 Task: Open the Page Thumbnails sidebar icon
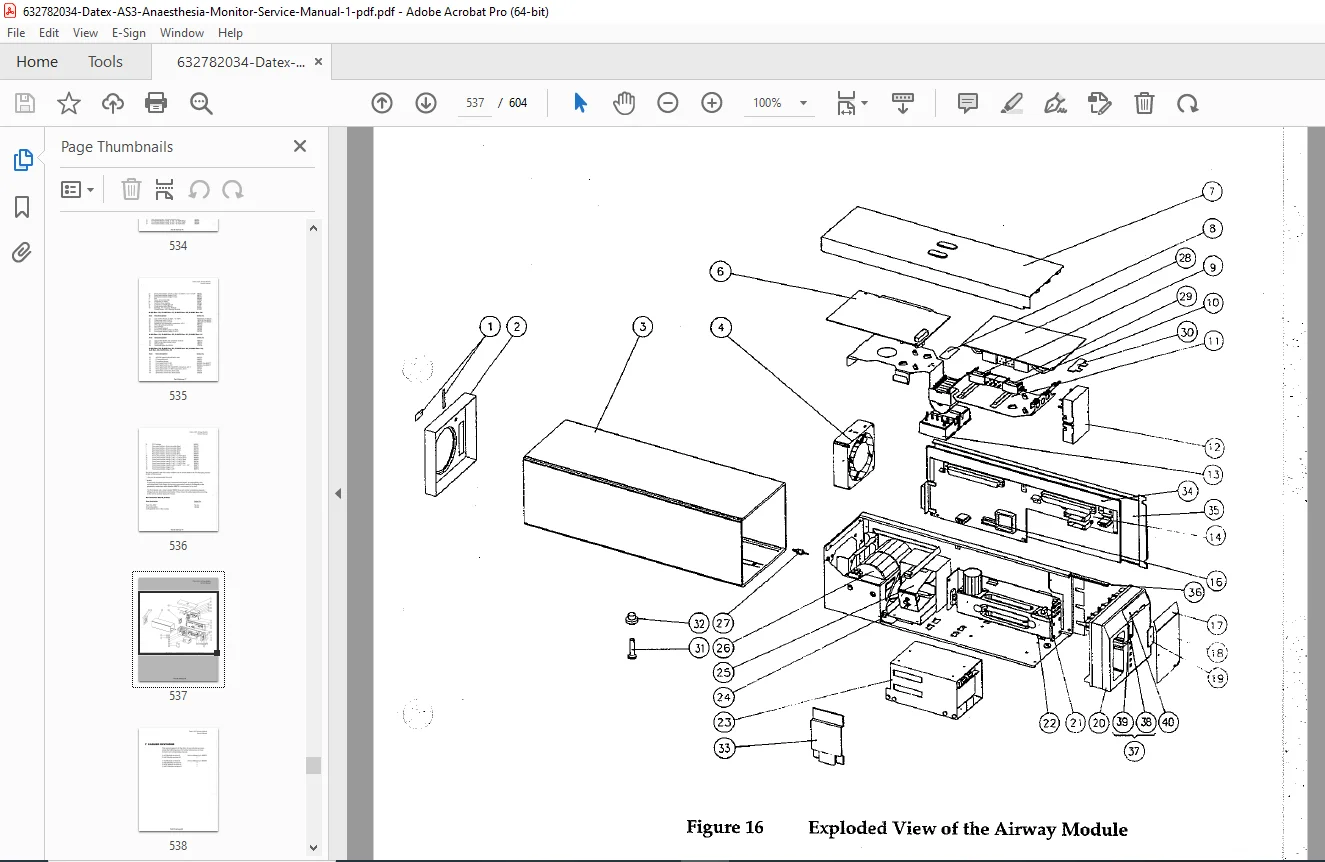click(x=22, y=160)
